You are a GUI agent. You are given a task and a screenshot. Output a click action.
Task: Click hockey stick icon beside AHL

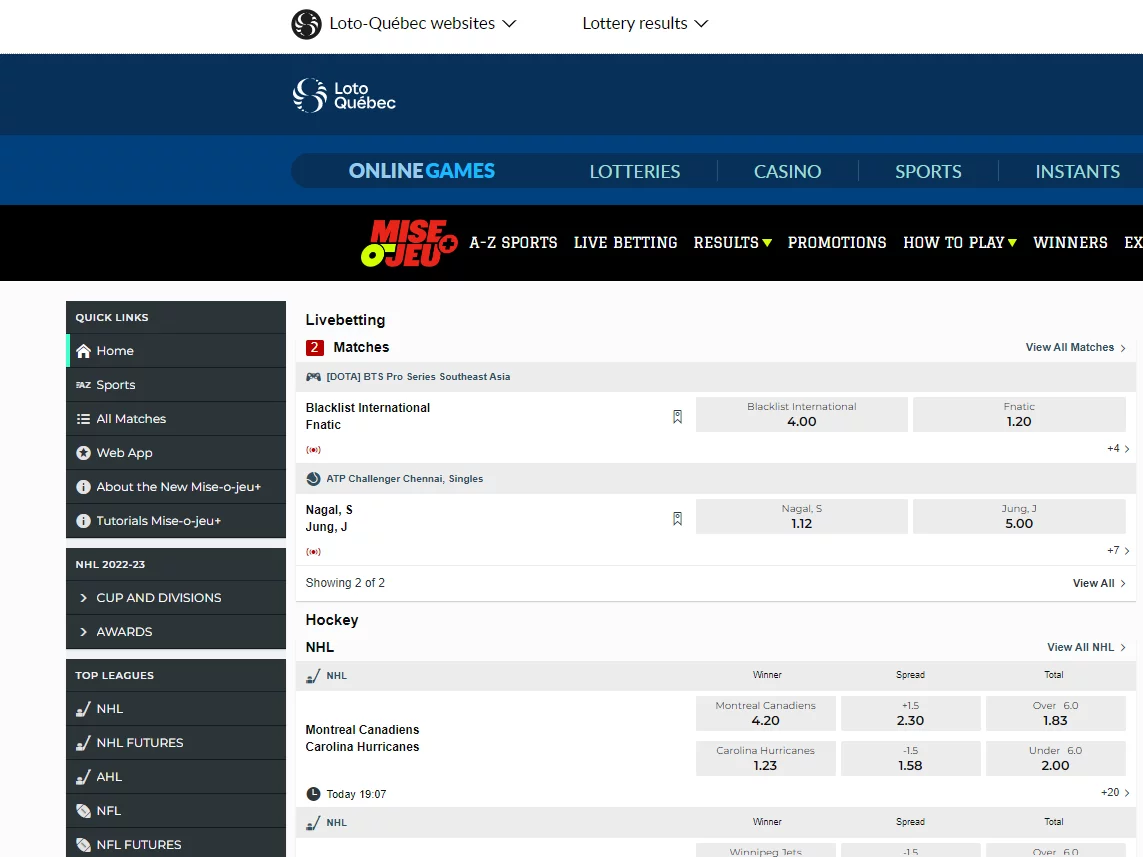(84, 777)
